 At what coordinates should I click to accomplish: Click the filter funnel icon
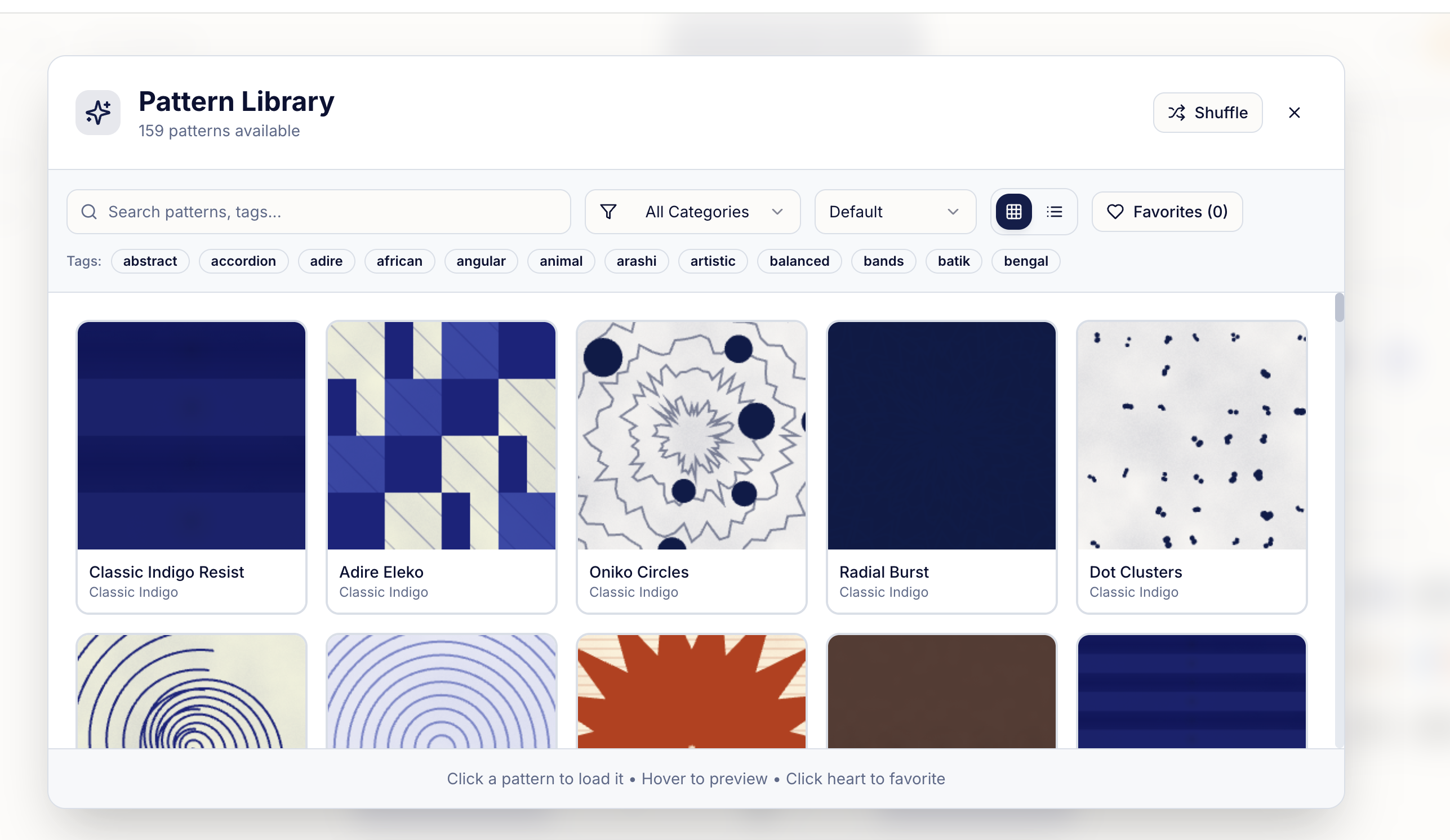coord(610,212)
